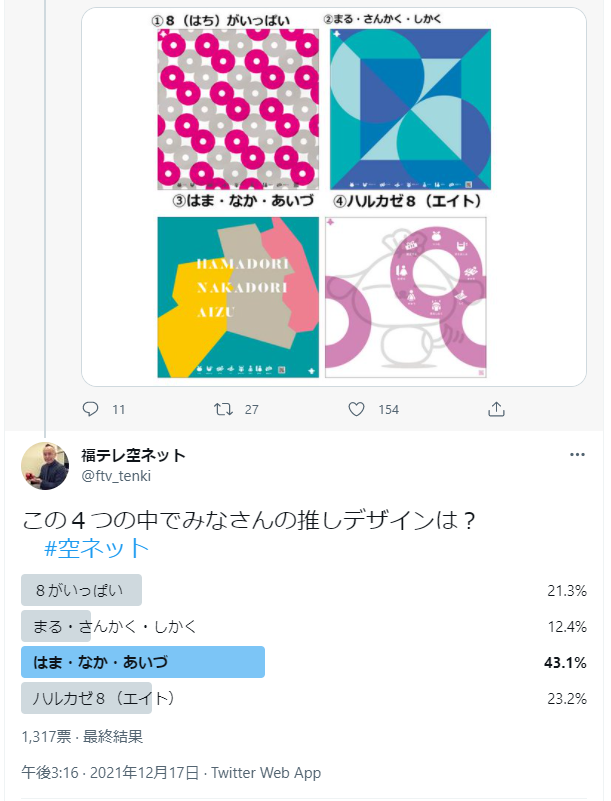The width and height of the screenshot is (611, 801).
Task: Open the HAMADORI NAKADORI AIZU image
Action: coord(238,297)
